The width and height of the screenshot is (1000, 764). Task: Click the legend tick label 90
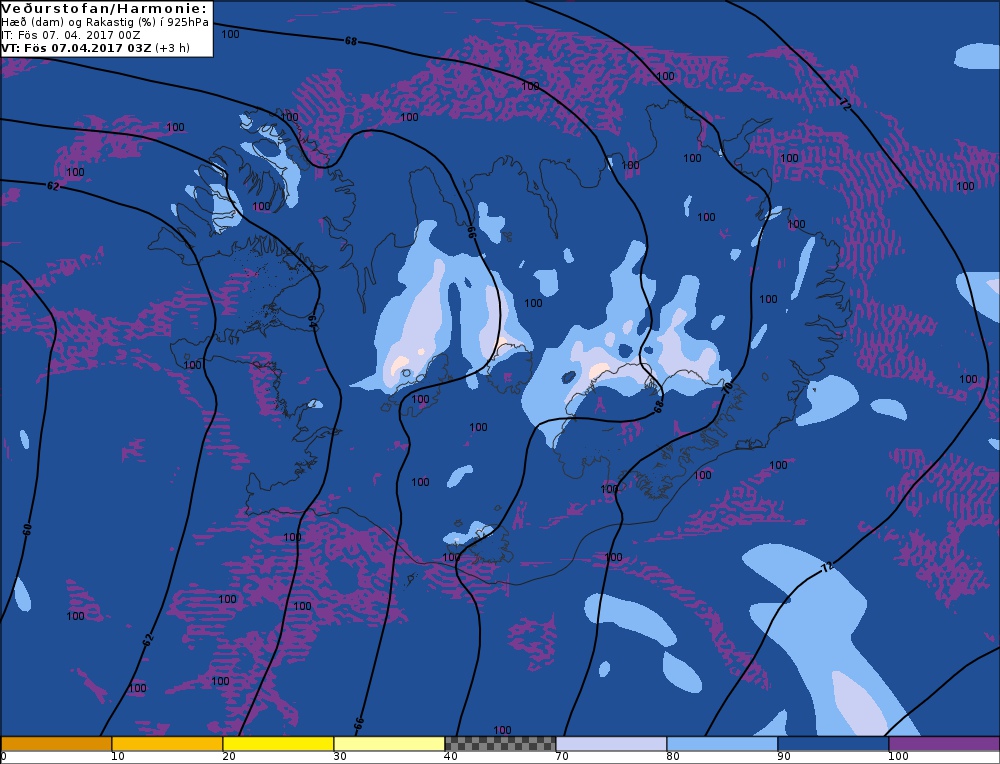(x=783, y=757)
